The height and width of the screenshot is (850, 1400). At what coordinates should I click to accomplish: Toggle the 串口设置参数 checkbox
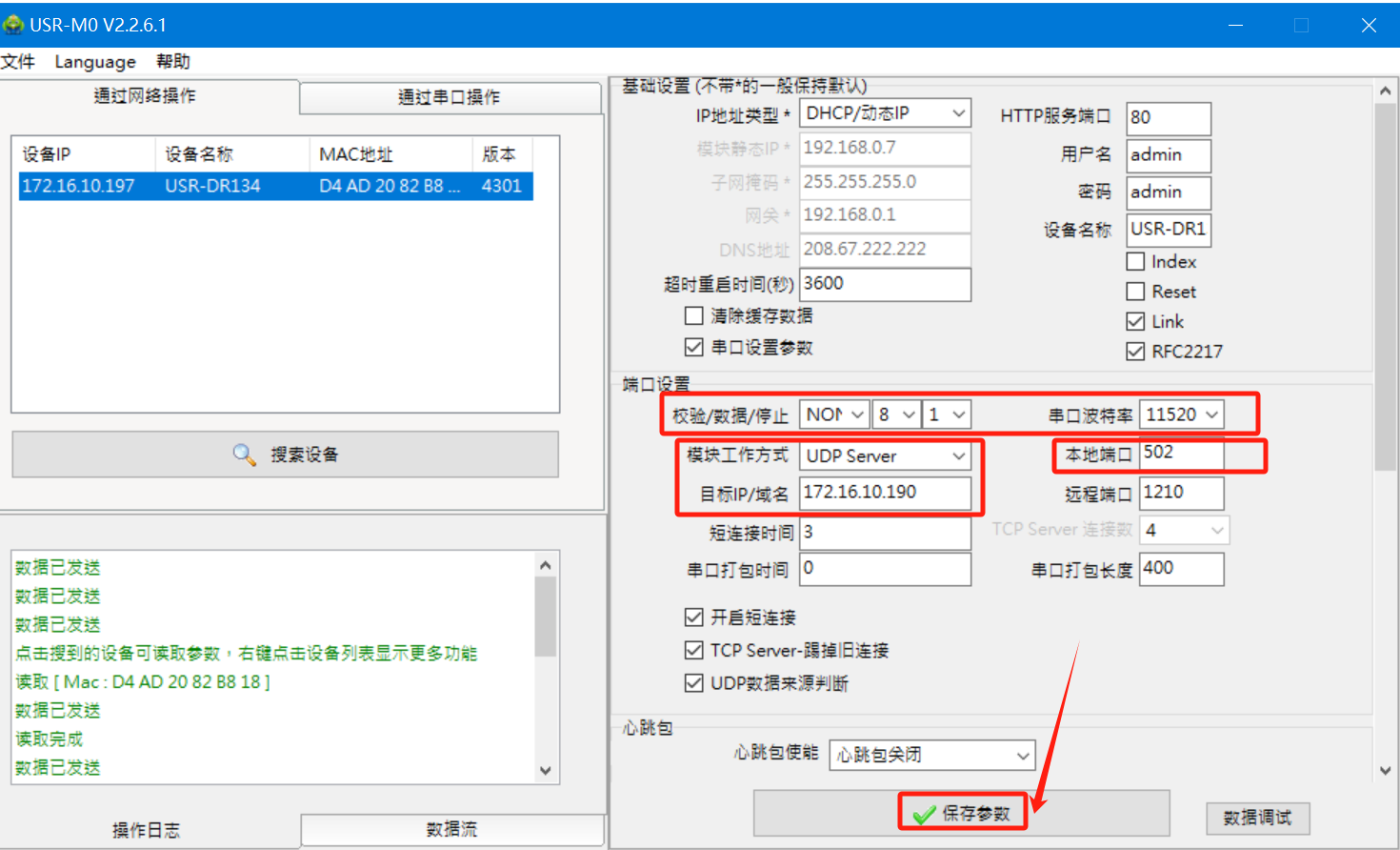tap(694, 347)
